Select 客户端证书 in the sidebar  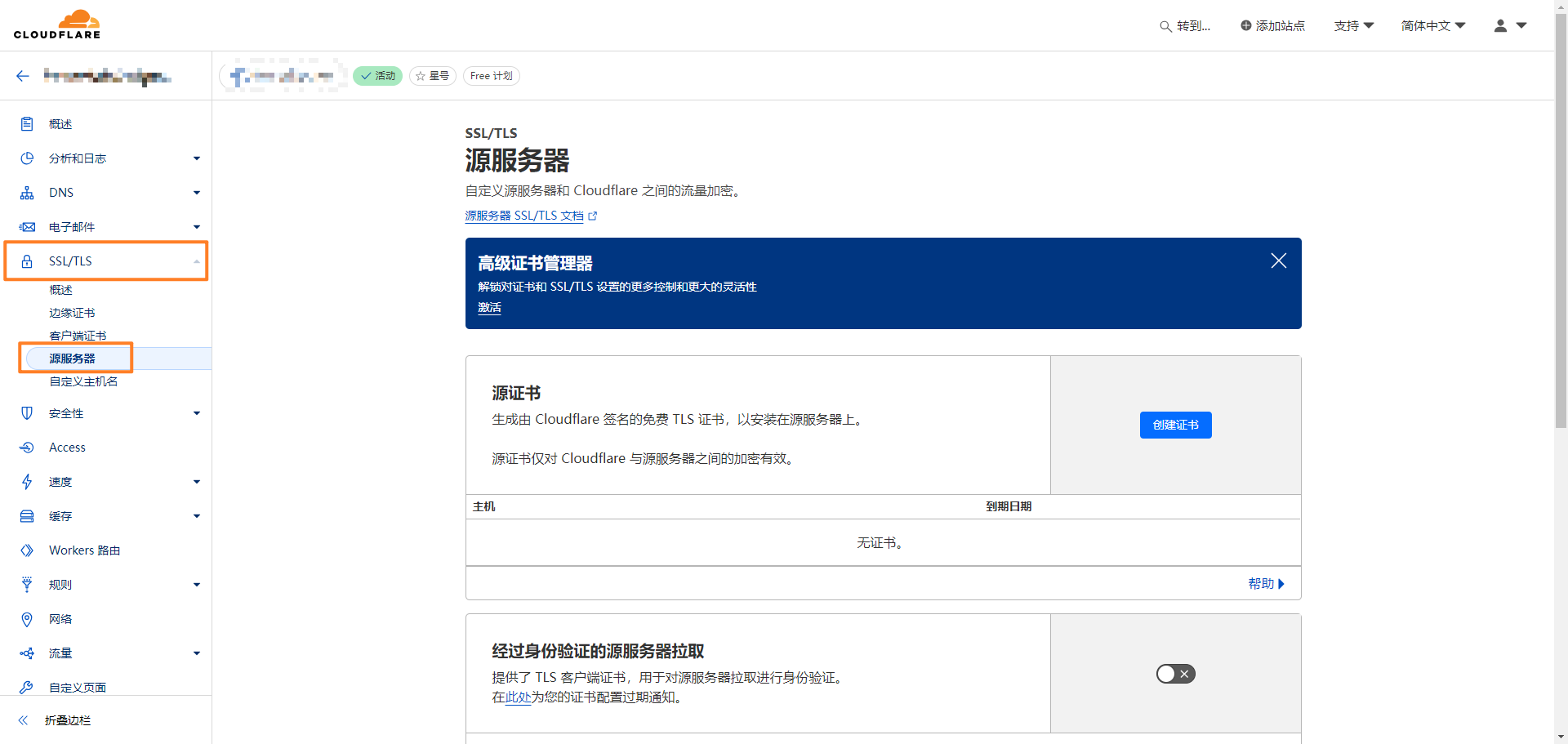[x=78, y=336]
